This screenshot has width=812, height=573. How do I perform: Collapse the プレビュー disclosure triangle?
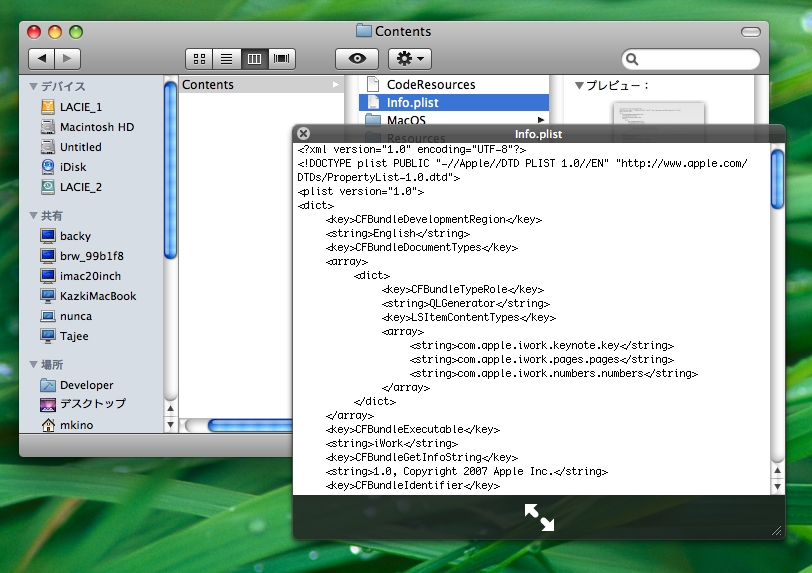coord(579,86)
